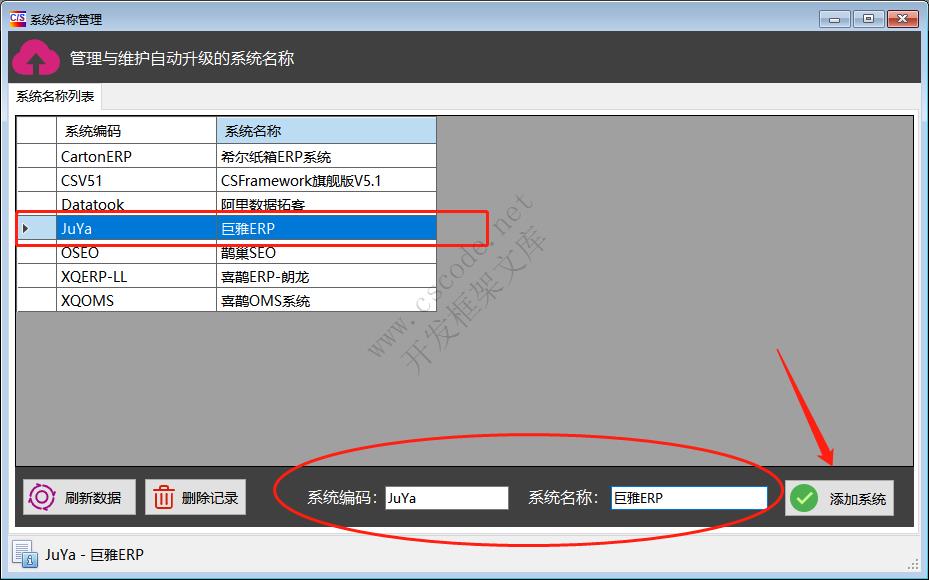Click the 刷新数据 button to refresh data
929x580 pixels.
coord(78,497)
